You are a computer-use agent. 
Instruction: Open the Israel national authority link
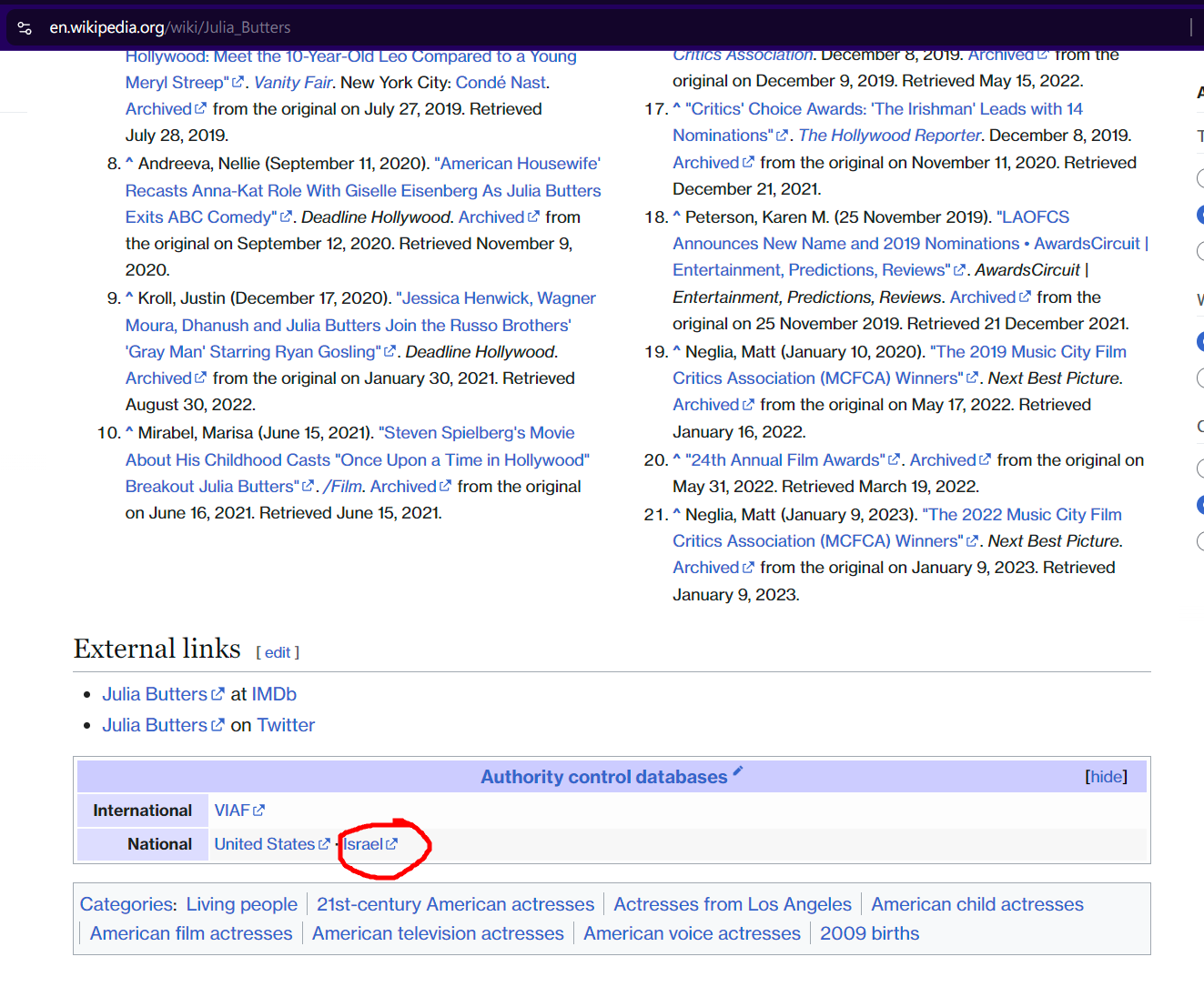click(363, 844)
